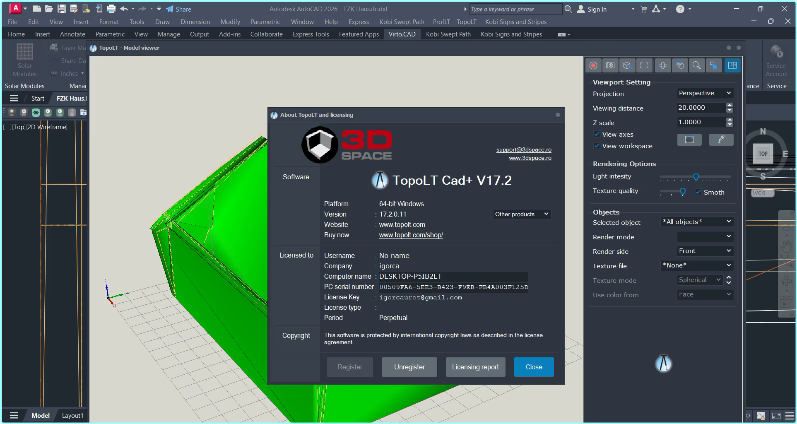797x424 pixels.
Task: Toggle the side panel layout icon in viewer toolbar
Action: (732, 66)
